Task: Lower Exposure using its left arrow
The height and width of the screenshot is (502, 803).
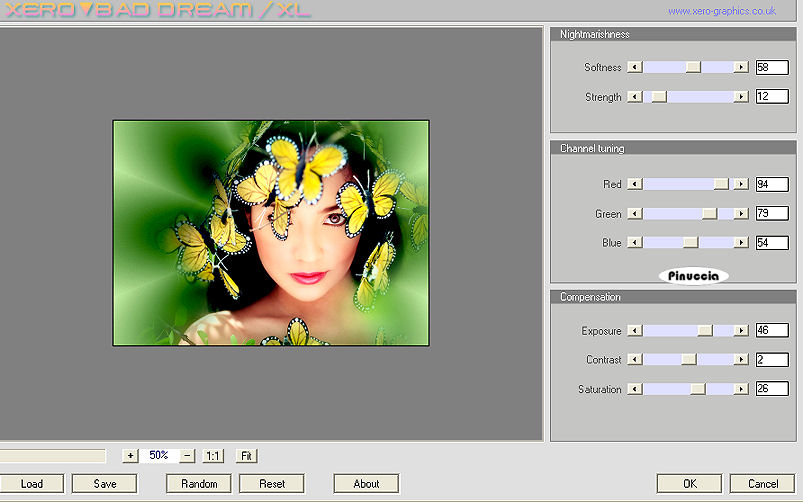Action: (635, 330)
